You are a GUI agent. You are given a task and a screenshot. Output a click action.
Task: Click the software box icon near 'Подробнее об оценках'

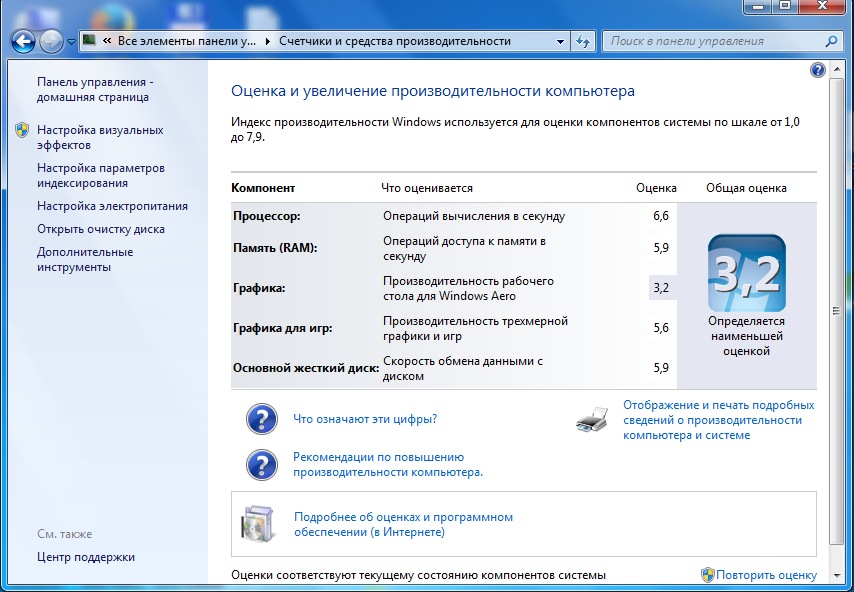(256, 524)
